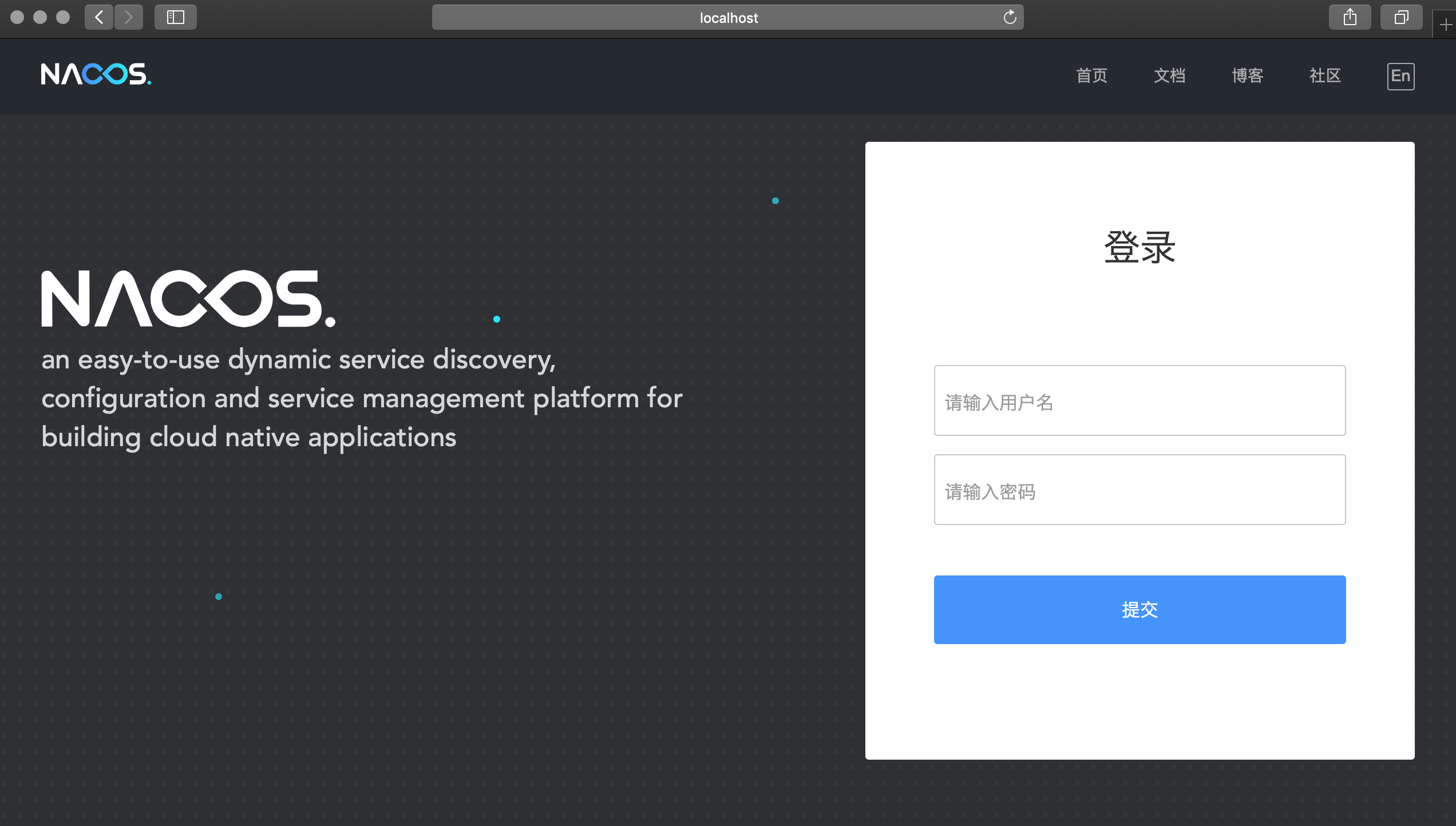Reload the page using the refresh icon
The width and height of the screenshot is (1456, 826).
point(1010,17)
